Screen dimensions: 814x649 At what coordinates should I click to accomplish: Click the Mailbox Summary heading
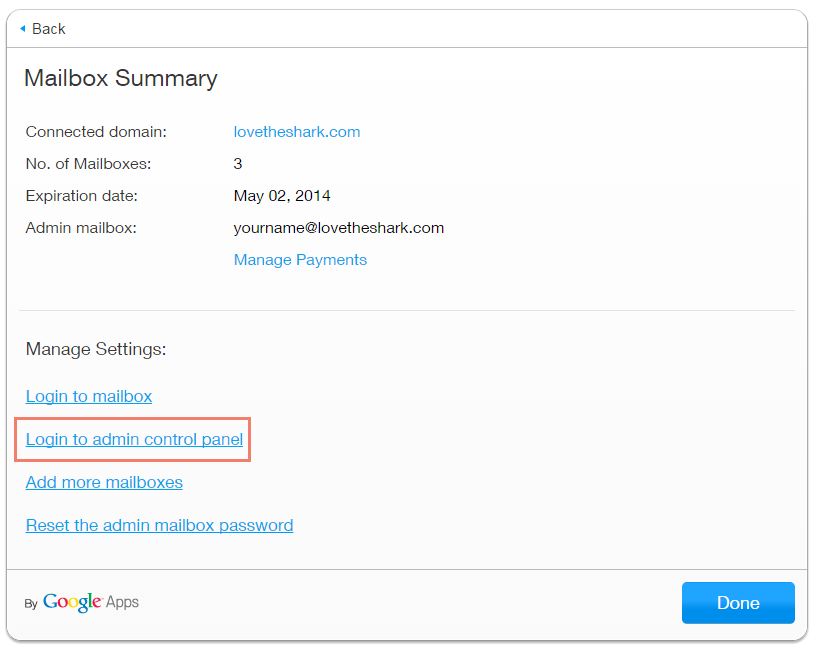click(120, 78)
